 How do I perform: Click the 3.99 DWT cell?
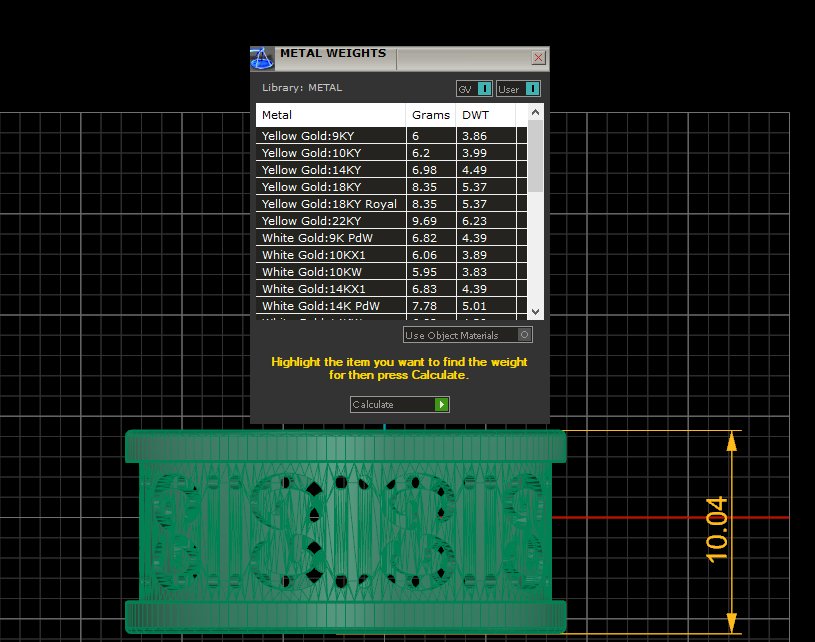486,153
